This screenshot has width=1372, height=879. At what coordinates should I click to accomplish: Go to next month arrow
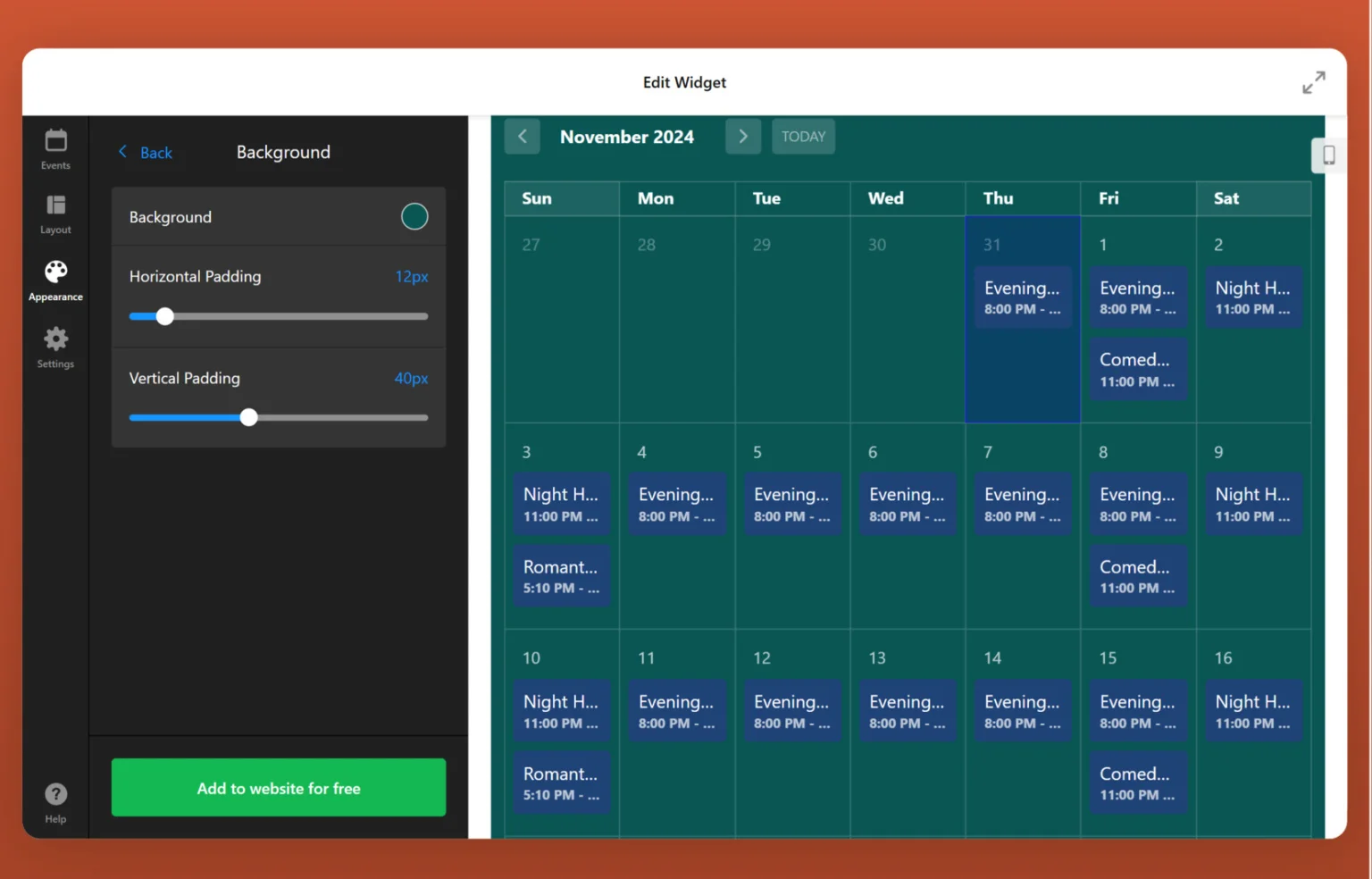[742, 137]
